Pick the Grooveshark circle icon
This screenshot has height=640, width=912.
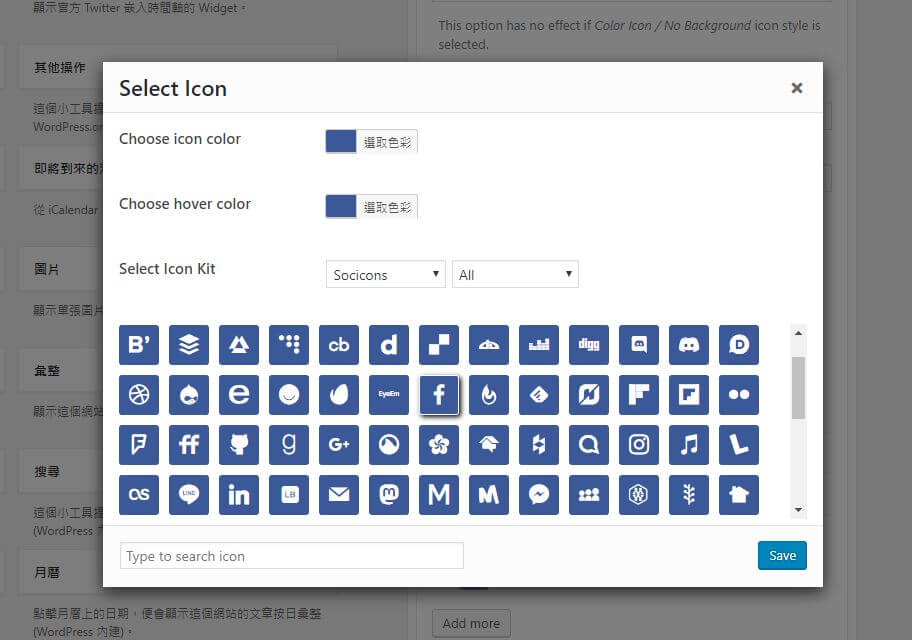click(389, 445)
